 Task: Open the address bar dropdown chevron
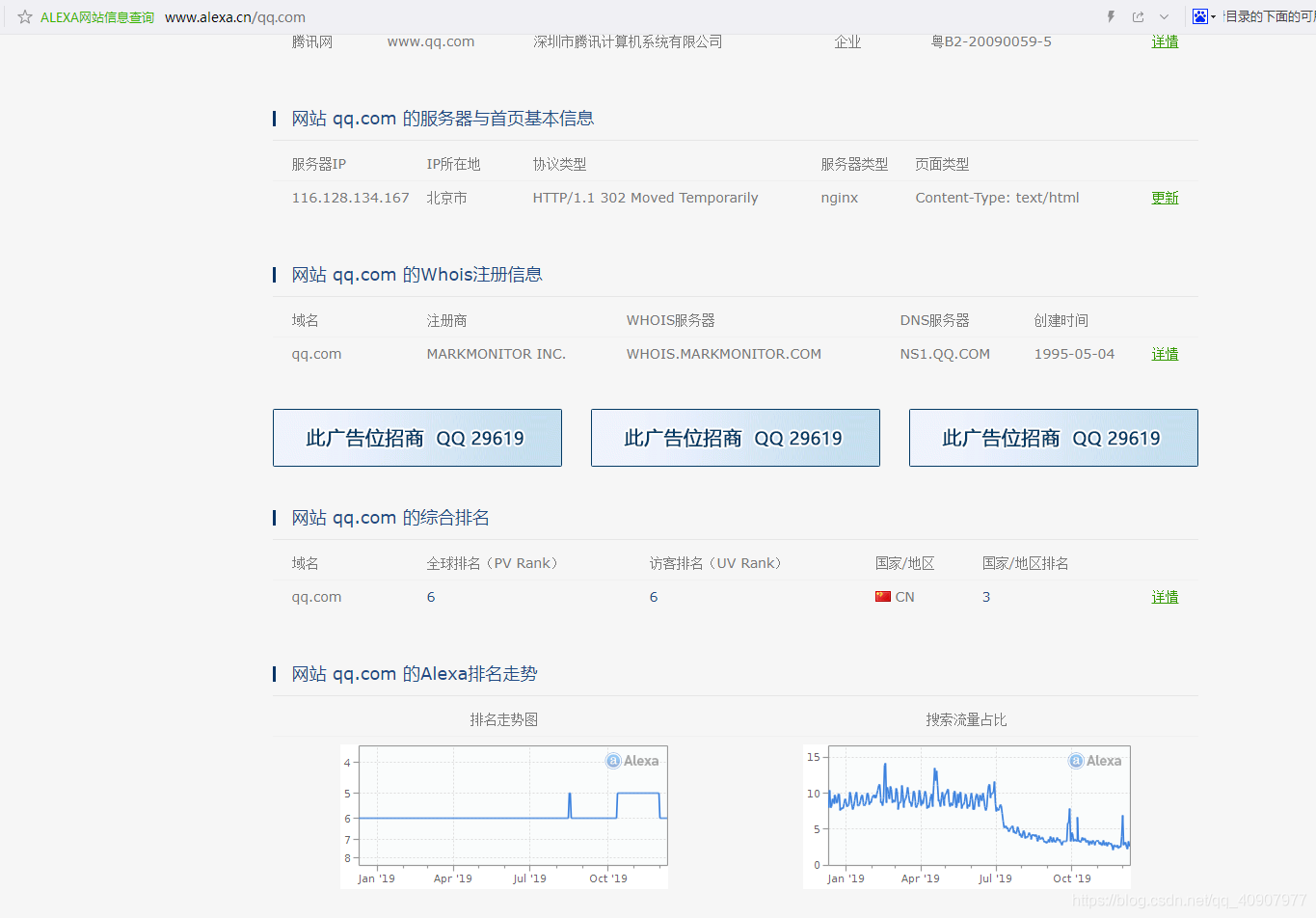point(1165,16)
